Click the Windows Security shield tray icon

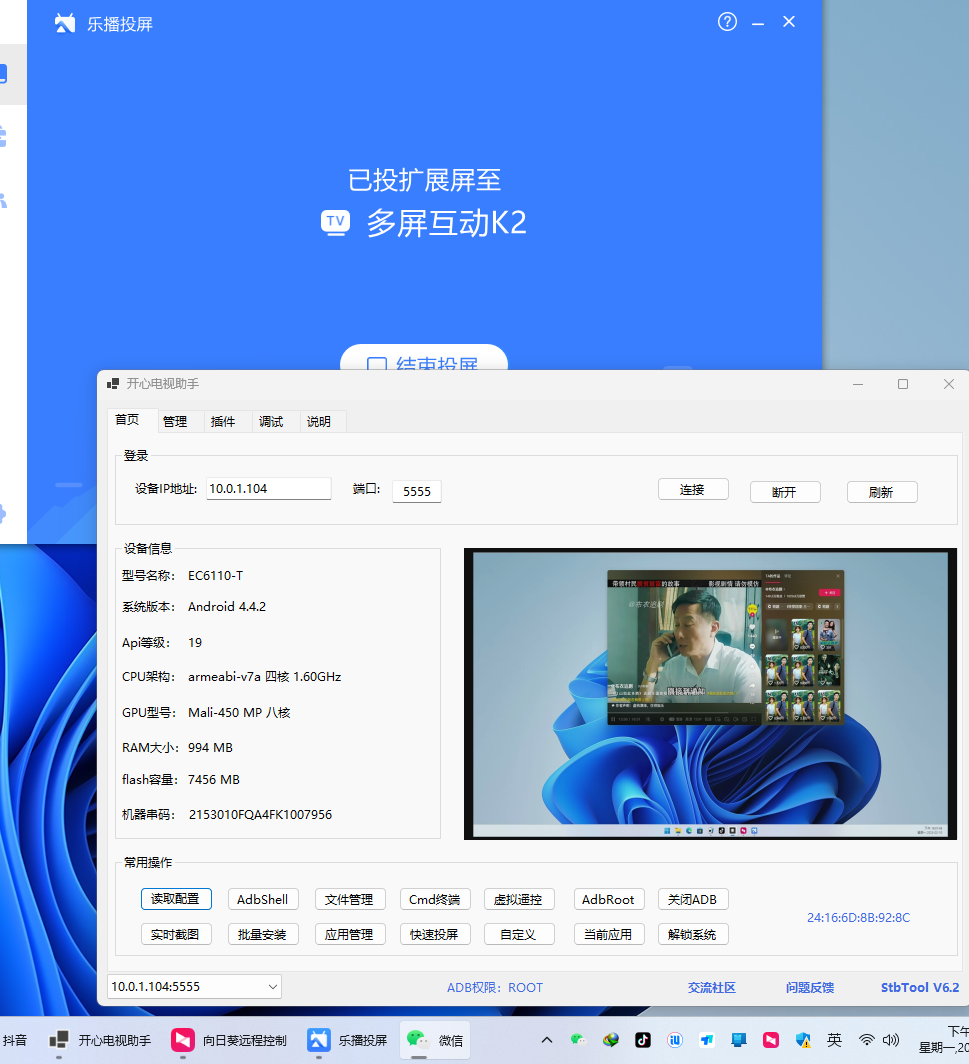(802, 1040)
